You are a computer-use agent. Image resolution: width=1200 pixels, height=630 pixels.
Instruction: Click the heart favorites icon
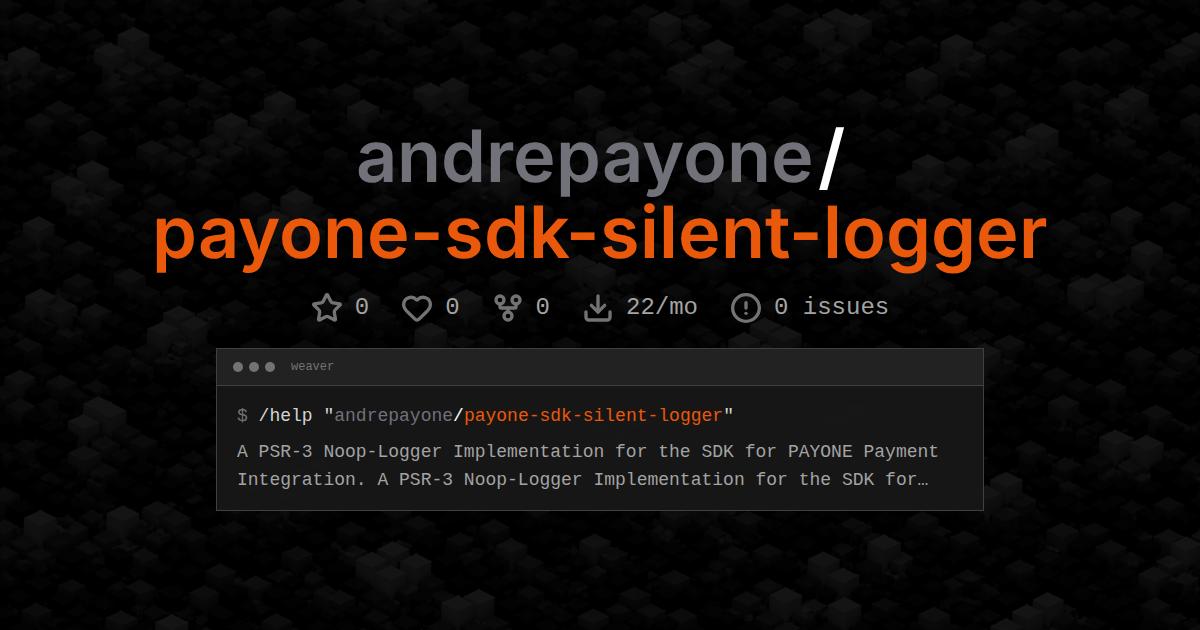point(417,308)
